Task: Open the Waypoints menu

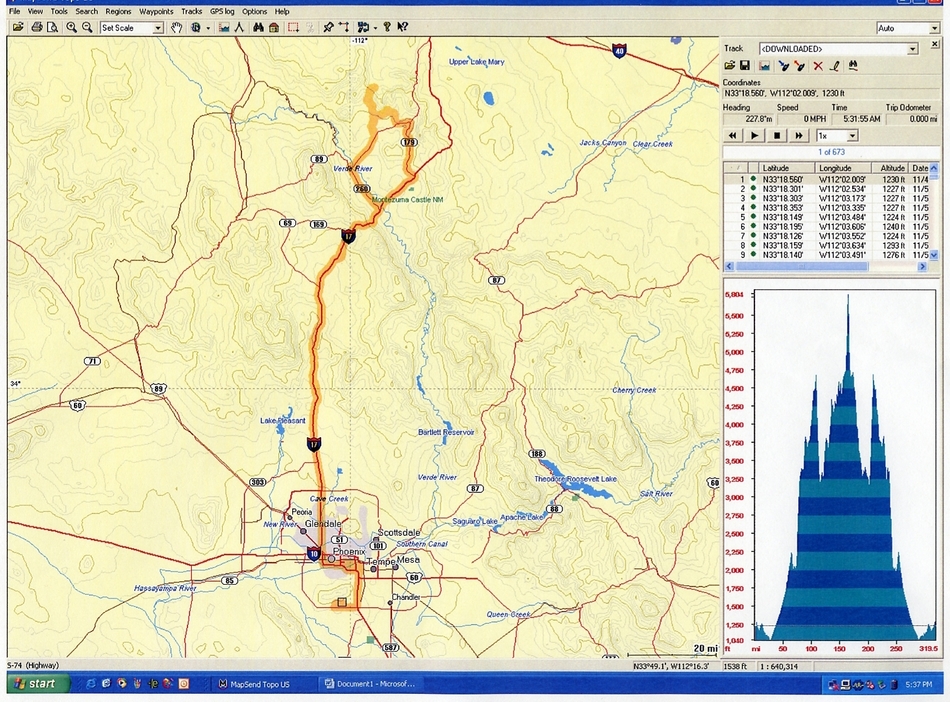Action: 156,11
